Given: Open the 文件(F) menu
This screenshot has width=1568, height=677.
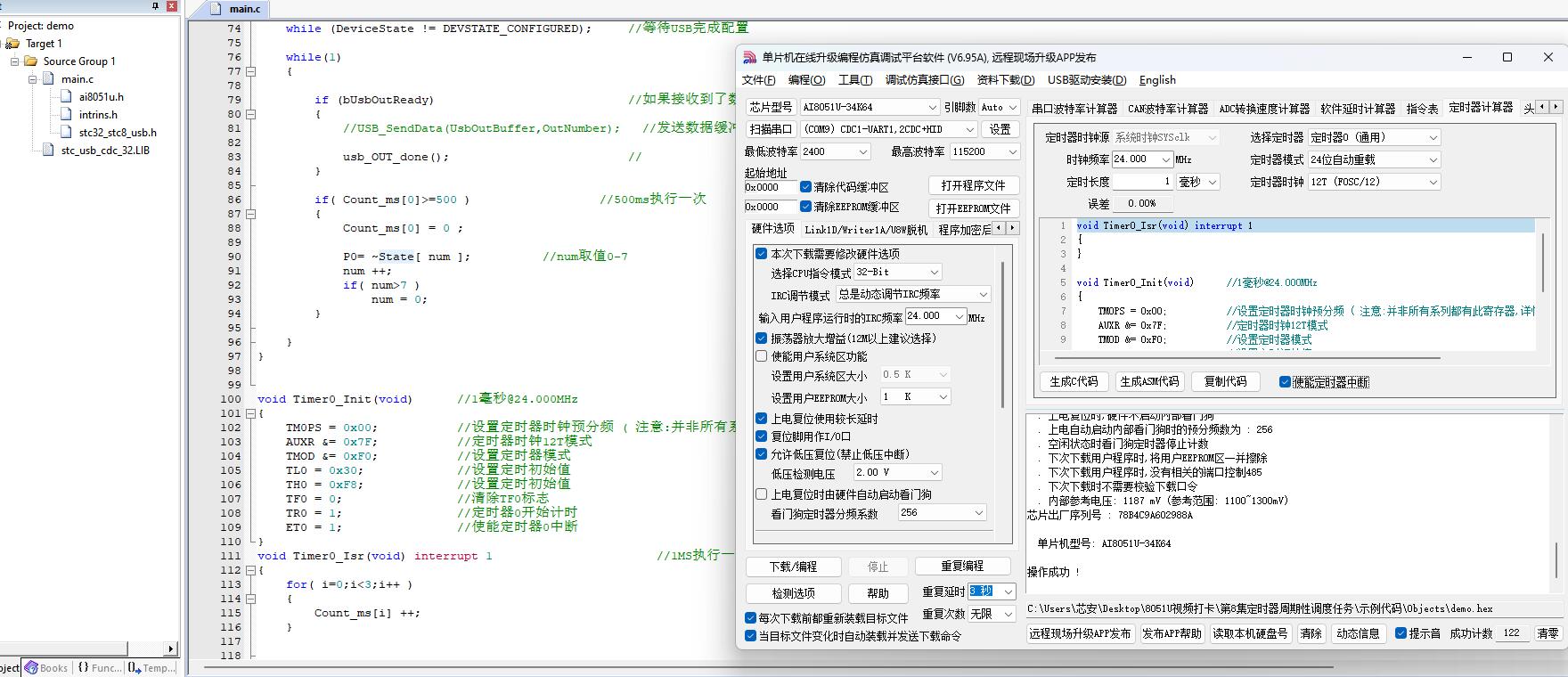Looking at the screenshot, I should [x=759, y=80].
